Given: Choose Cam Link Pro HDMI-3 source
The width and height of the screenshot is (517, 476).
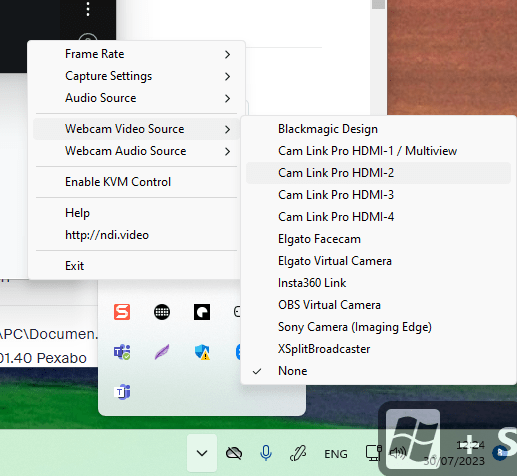Looking at the screenshot, I should pyautogui.click(x=378, y=195).
